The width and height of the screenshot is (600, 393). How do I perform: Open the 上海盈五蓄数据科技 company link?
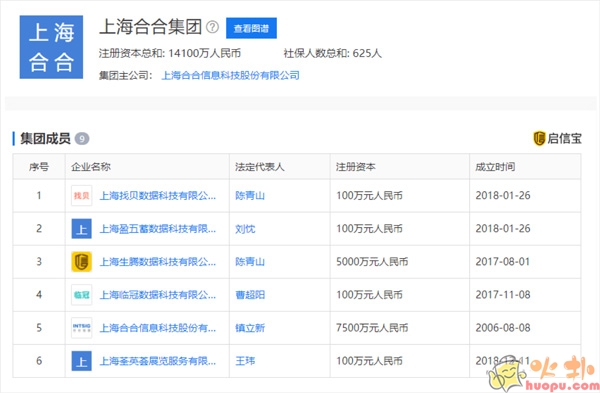pos(158,229)
